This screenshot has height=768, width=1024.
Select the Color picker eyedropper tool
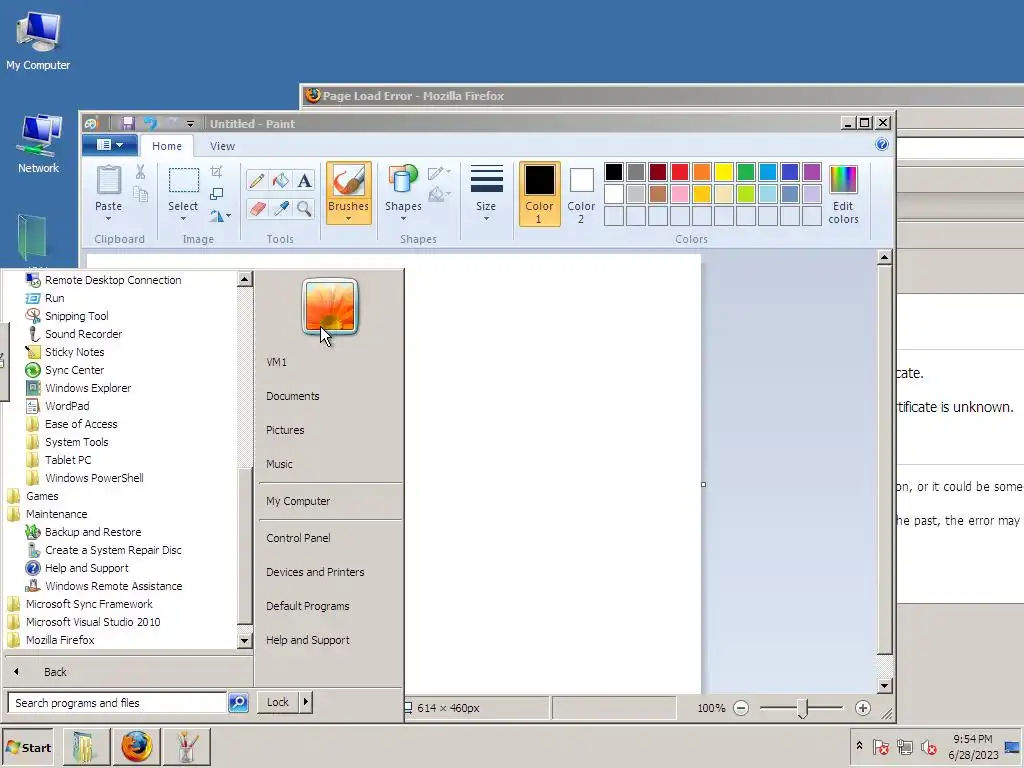(281, 208)
